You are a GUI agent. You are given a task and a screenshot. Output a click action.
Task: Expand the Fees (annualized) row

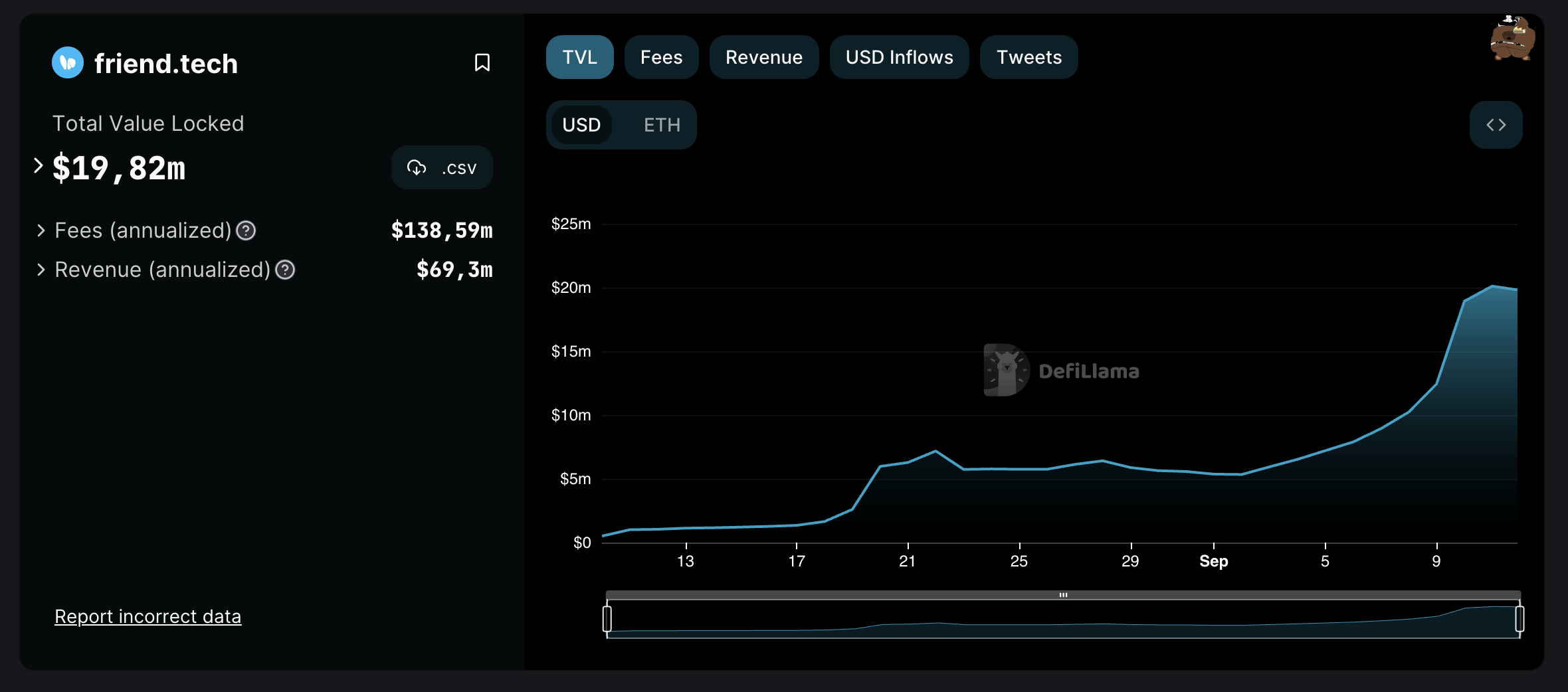point(41,230)
